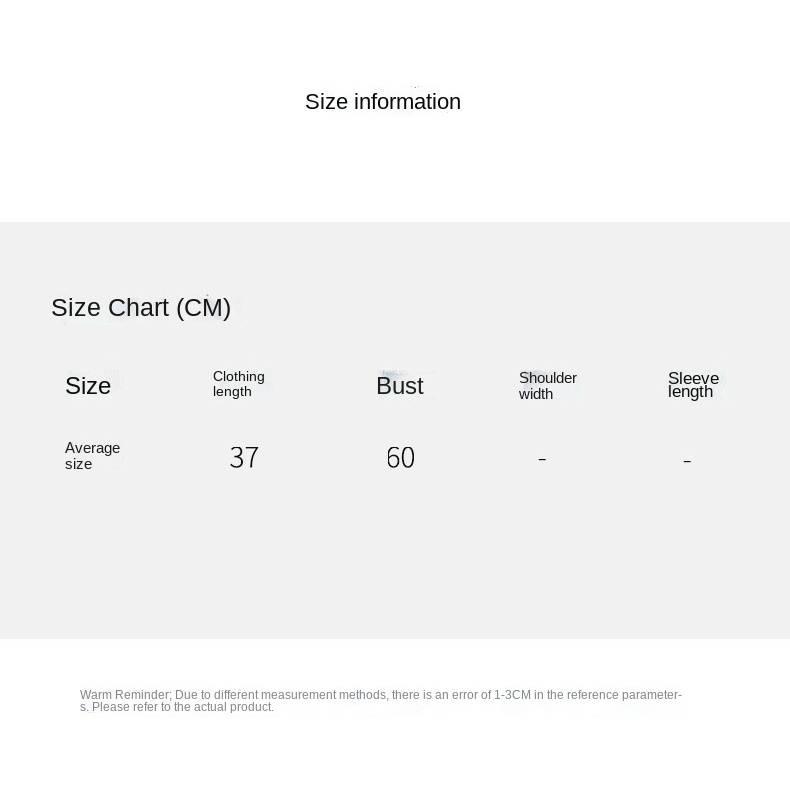790x790 pixels.
Task: Click the "Size information" title
Action: coord(382,102)
